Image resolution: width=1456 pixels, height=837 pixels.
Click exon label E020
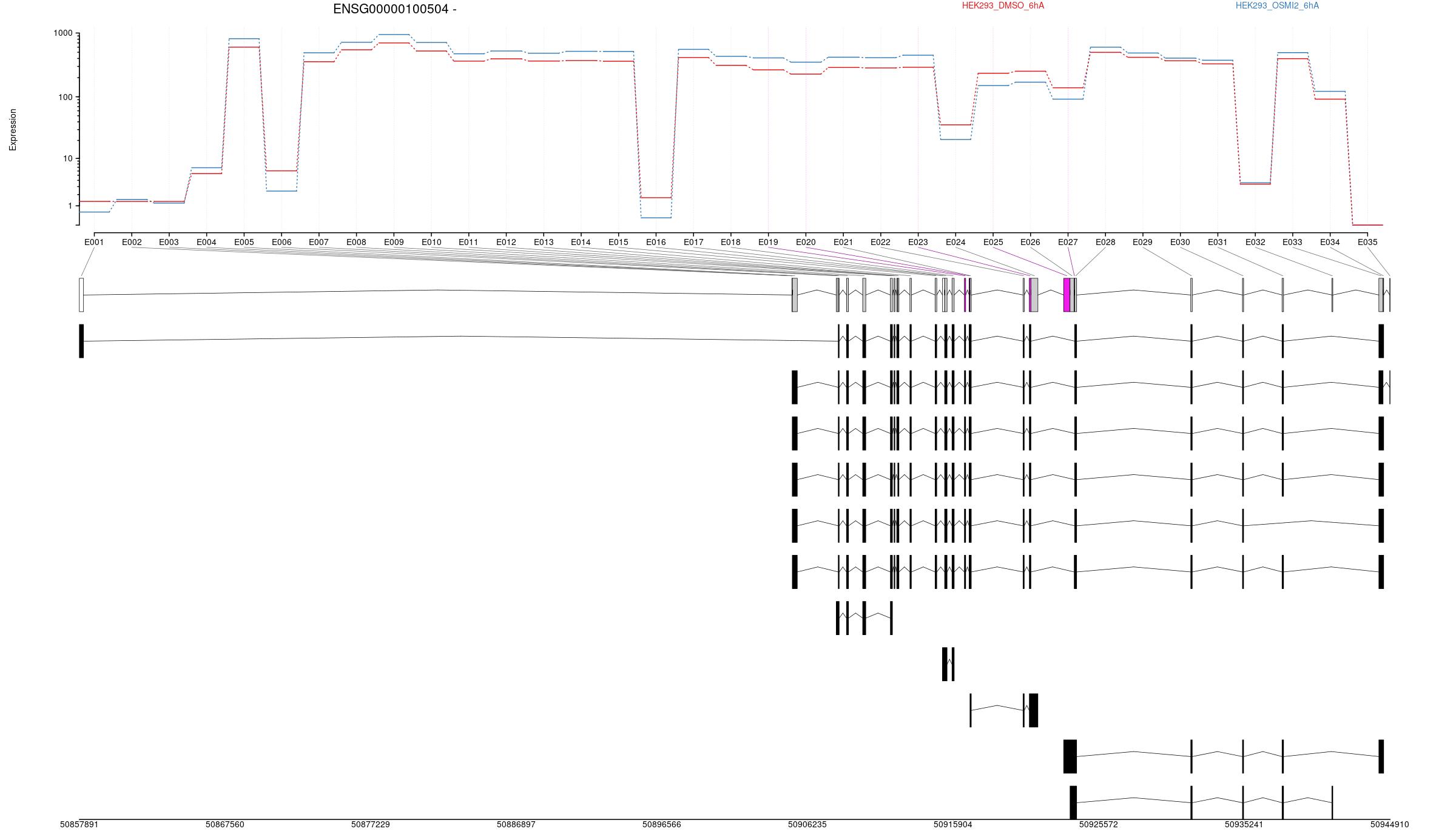click(x=806, y=242)
